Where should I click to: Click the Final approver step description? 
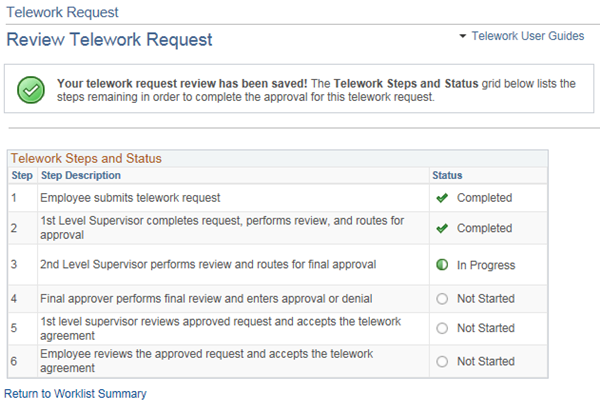pos(206,299)
